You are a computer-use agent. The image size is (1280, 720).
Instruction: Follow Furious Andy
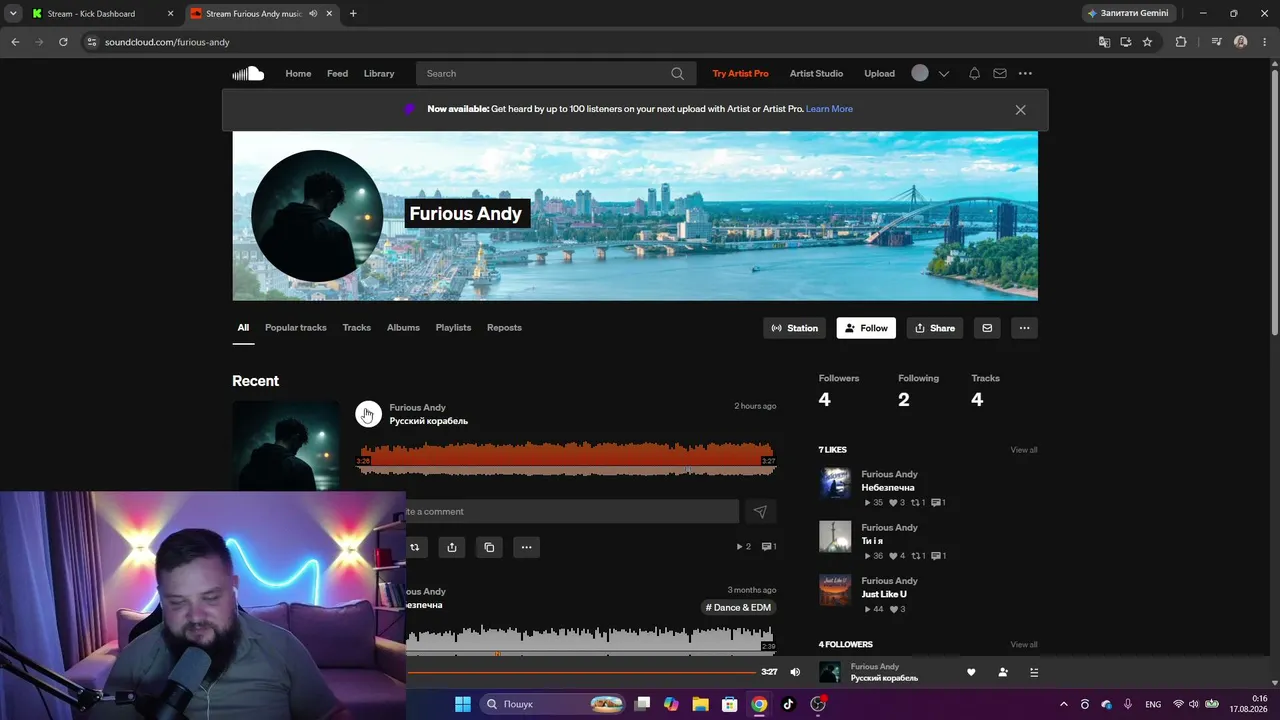866,328
